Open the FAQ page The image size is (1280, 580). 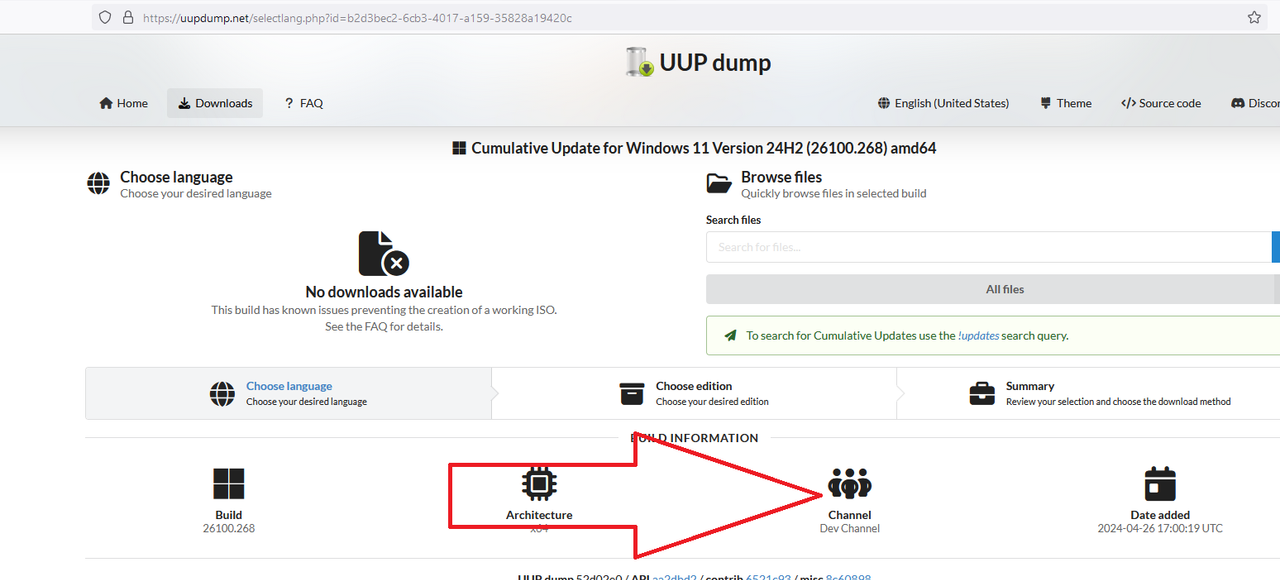(304, 103)
